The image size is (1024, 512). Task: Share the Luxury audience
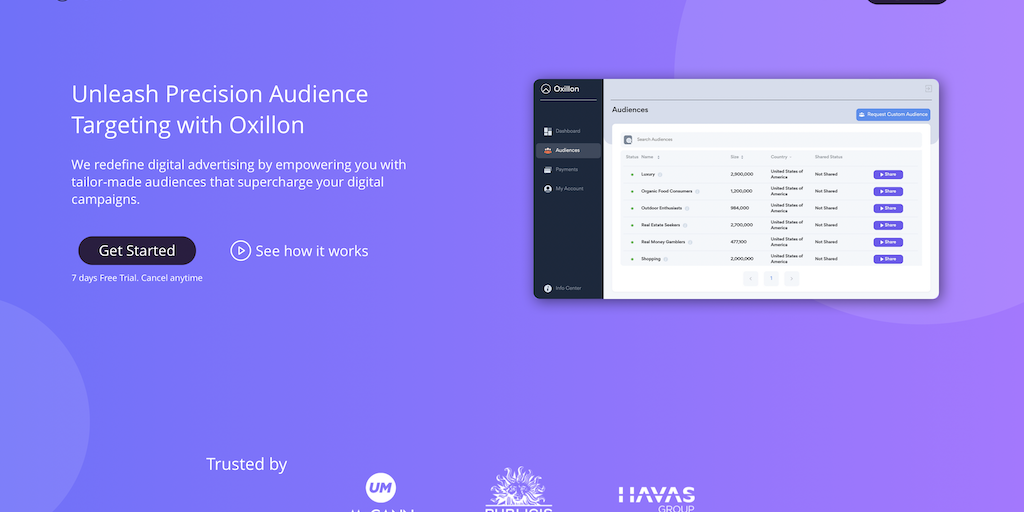(x=888, y=174)
